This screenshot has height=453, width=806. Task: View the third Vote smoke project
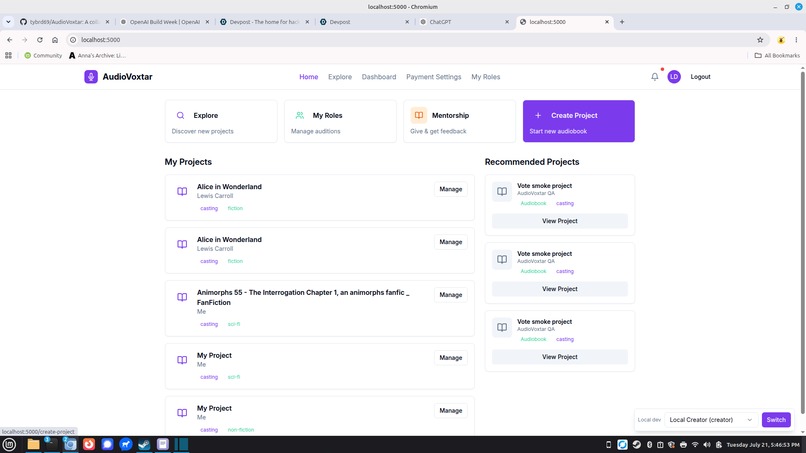pos(559,356)
